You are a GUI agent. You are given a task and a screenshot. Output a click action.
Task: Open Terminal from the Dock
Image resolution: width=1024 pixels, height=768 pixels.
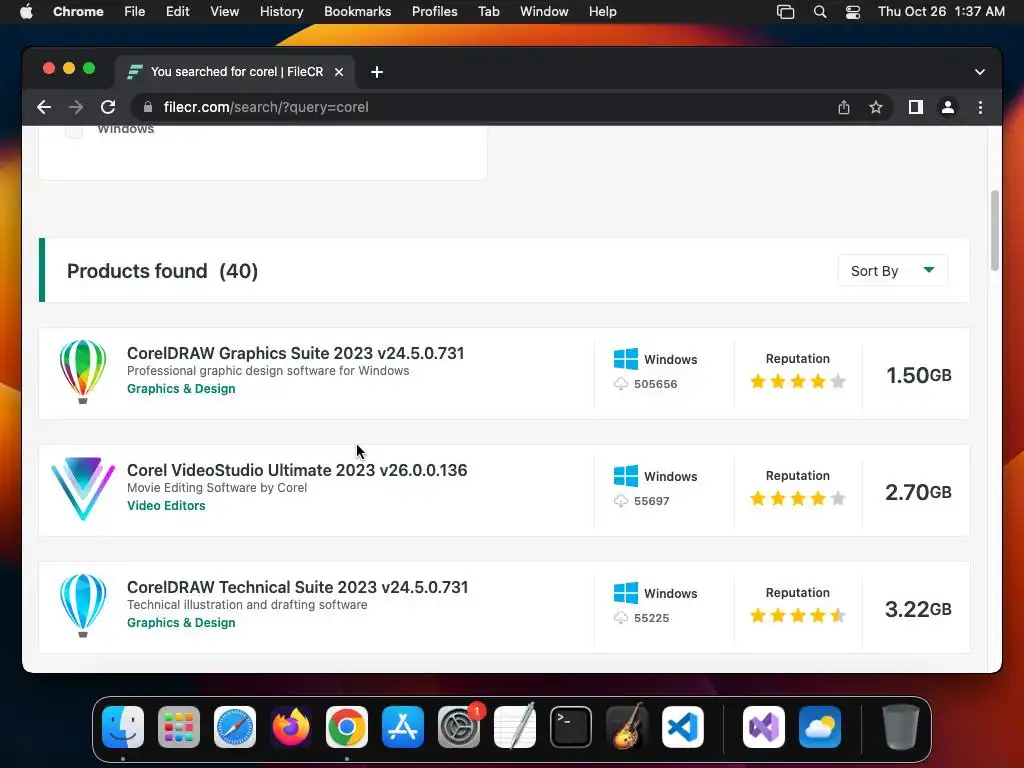coord(571,727)
